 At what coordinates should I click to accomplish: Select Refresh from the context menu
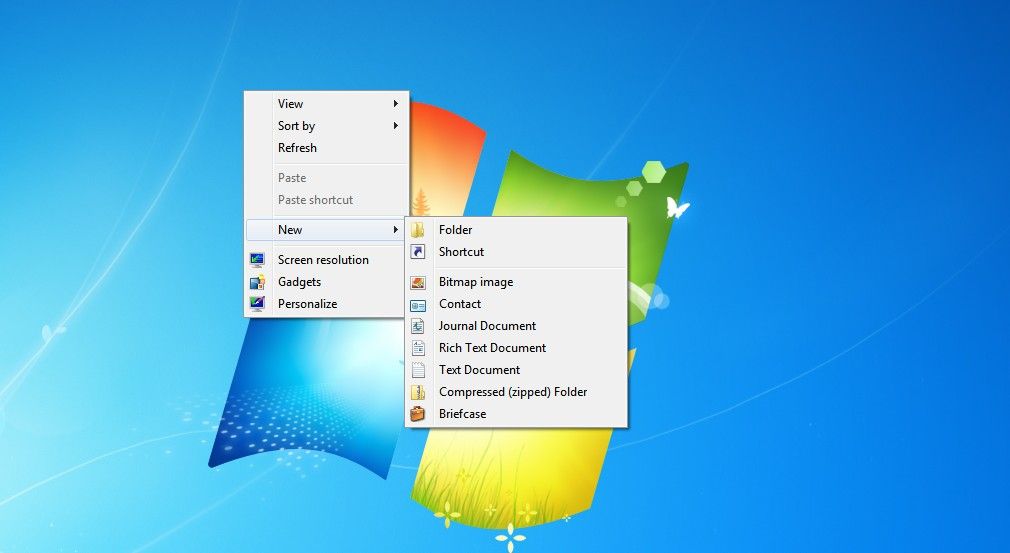coord(297,148)
